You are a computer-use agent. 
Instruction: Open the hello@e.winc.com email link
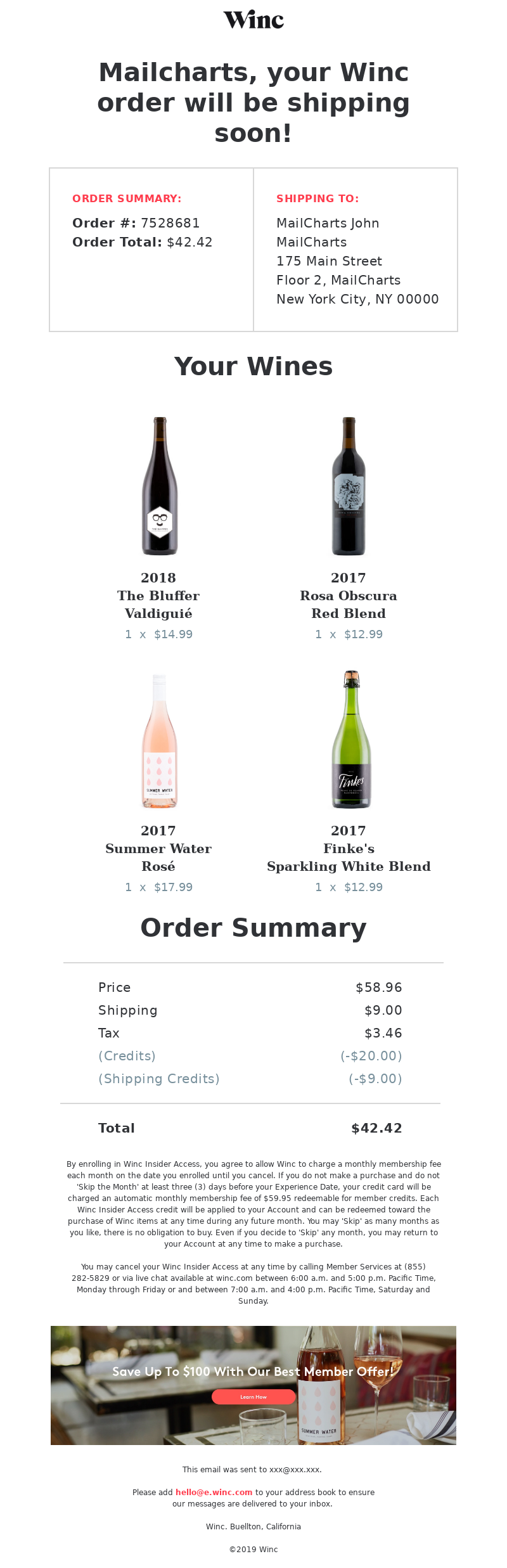[214, 1492]
